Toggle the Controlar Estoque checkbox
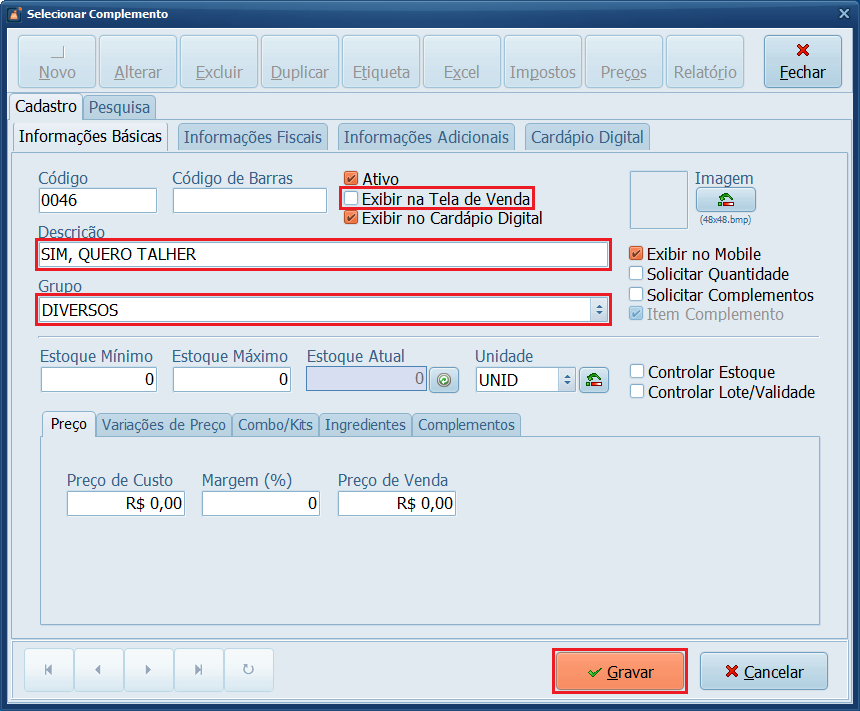 (637, 372)
